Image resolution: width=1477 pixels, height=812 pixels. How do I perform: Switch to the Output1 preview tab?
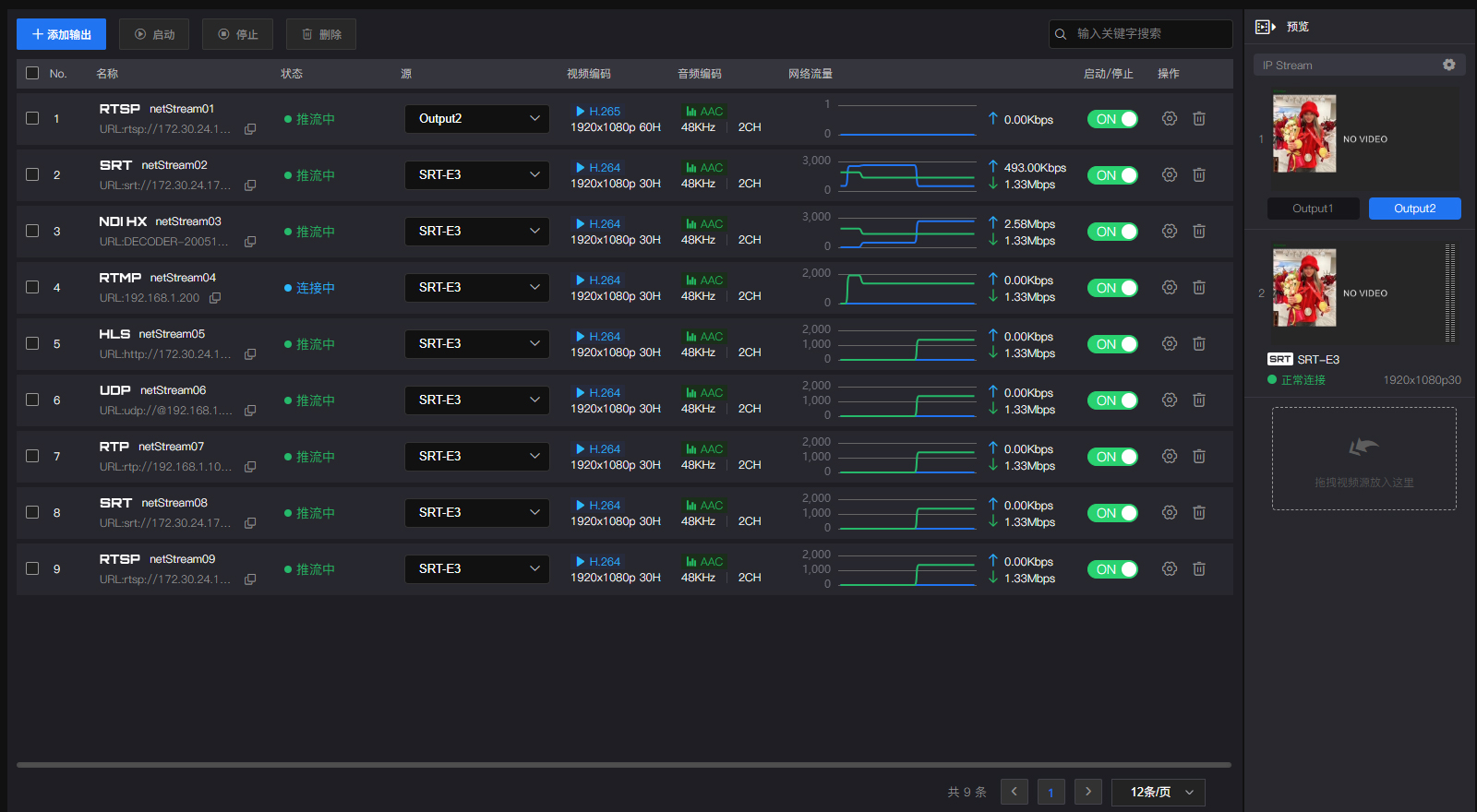(1313, 209)
